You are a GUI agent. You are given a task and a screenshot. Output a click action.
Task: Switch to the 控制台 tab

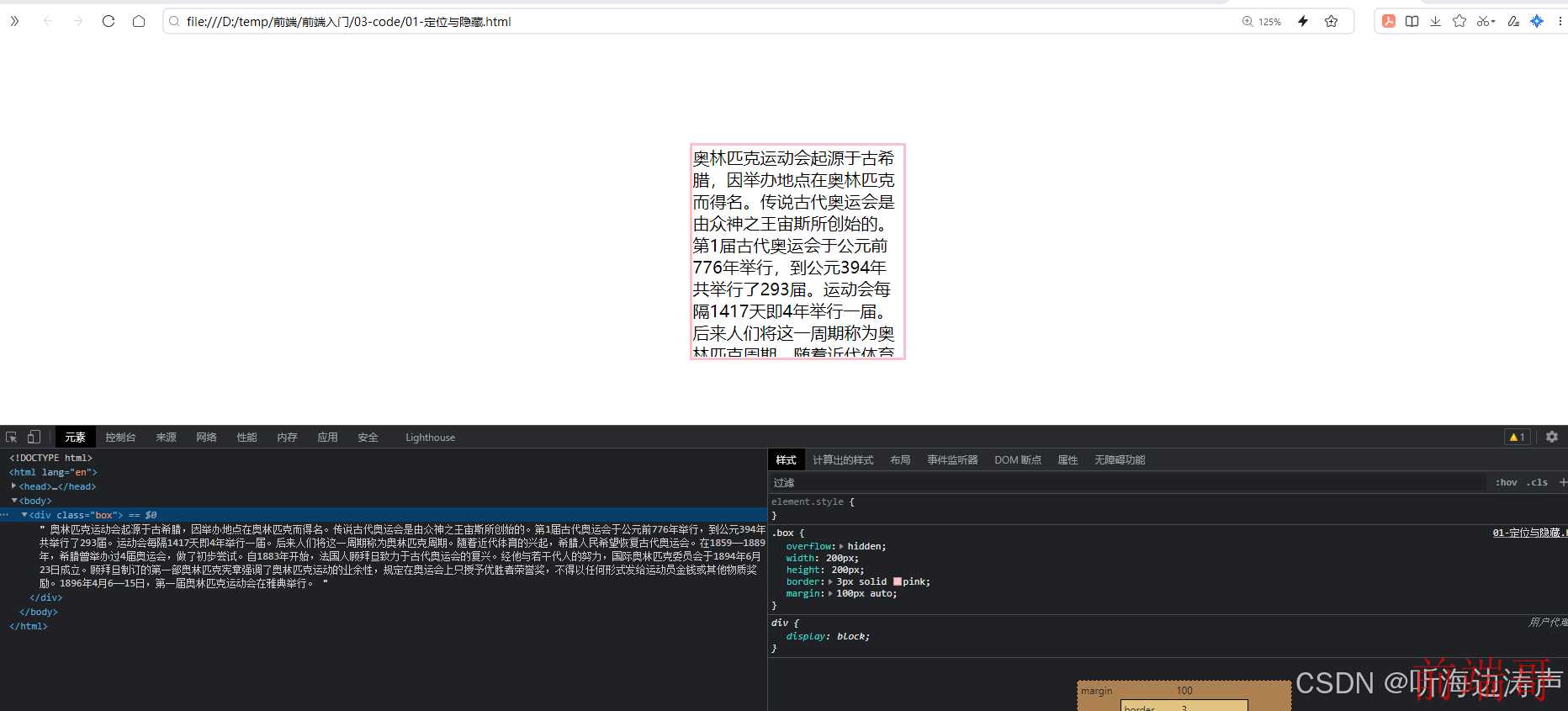coord(120,438)
